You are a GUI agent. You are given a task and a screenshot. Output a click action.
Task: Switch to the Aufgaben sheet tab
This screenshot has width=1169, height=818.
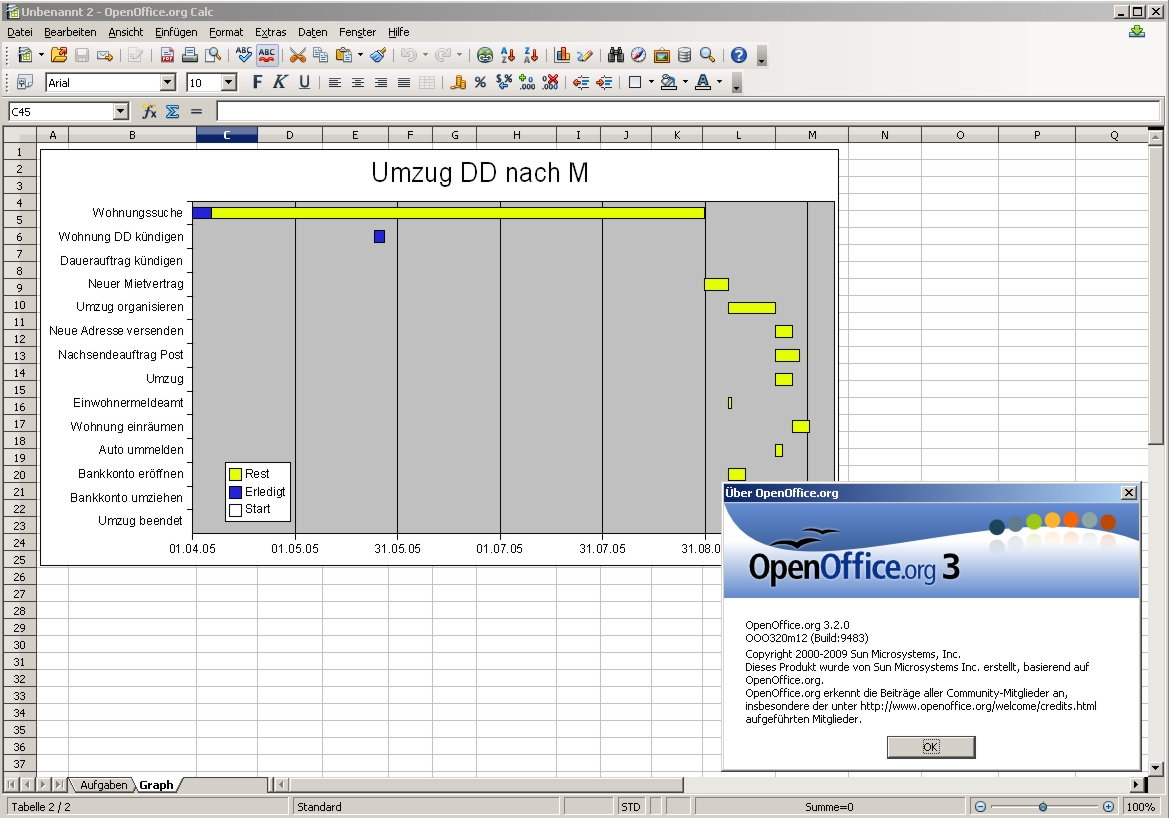[103, 785]
